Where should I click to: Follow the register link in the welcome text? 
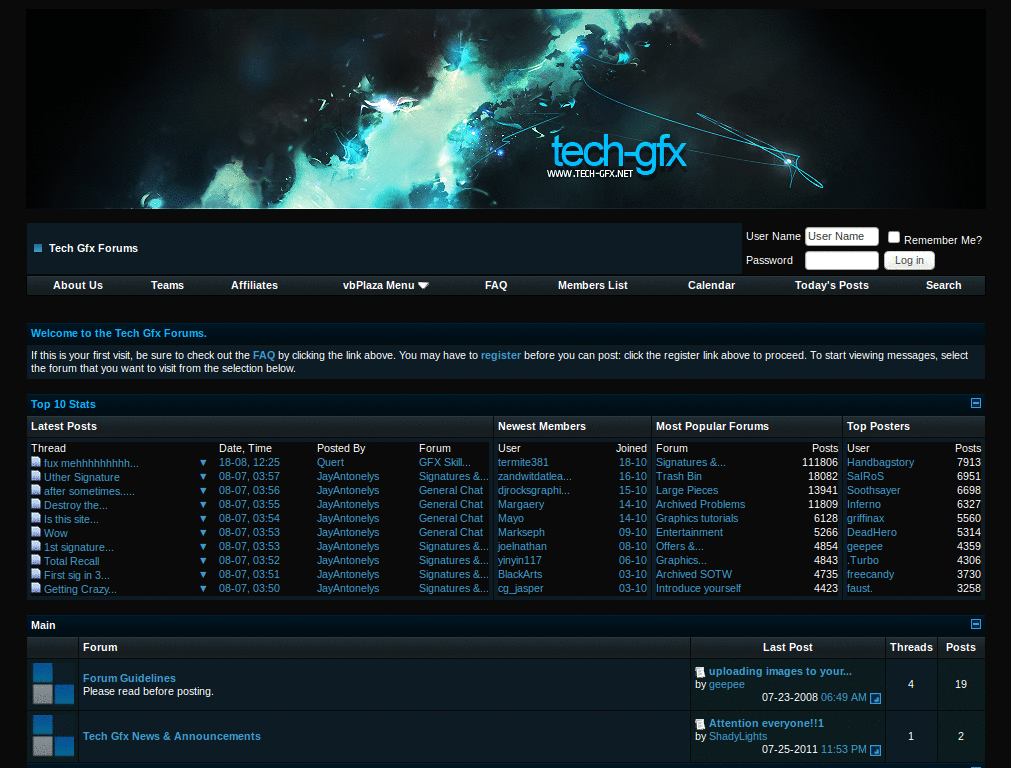click(501, 355)
